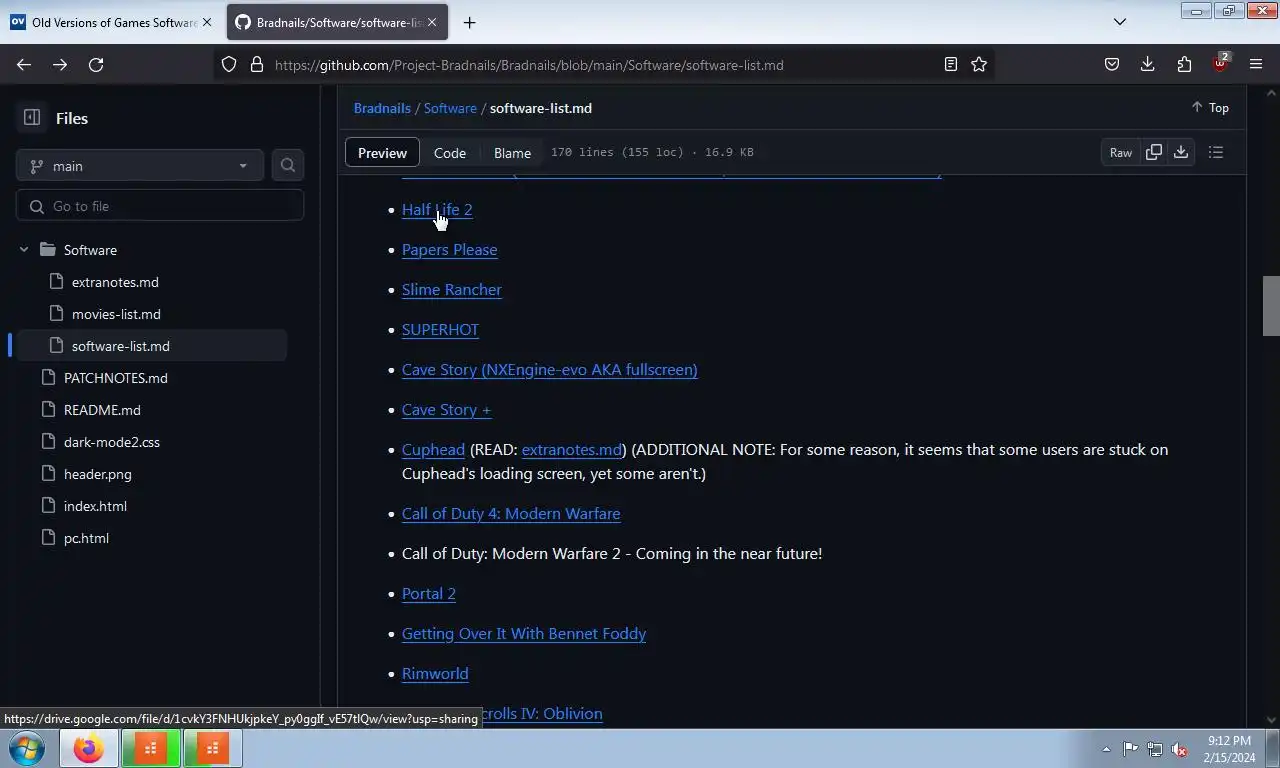
Task: Open the Cuphead link
Action: point(433,450)
